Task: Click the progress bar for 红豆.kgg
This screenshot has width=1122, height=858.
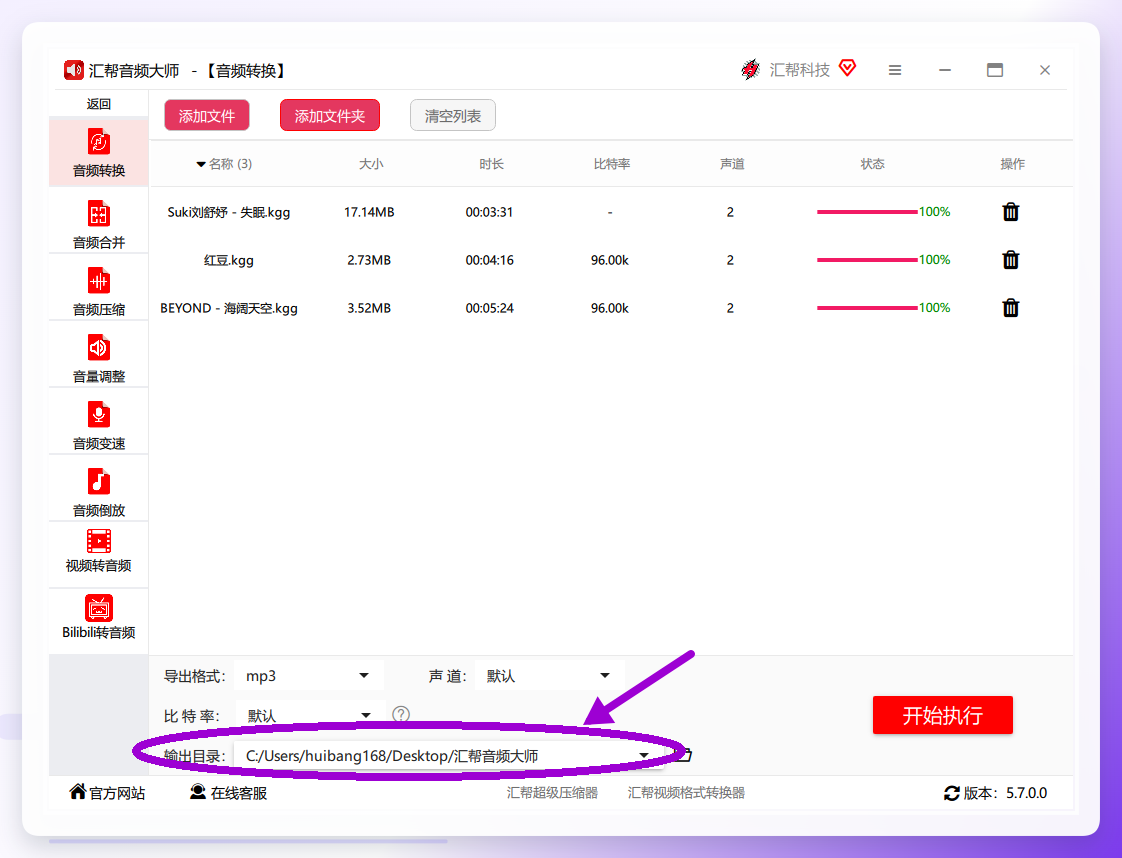Action: tap(867, 260)
